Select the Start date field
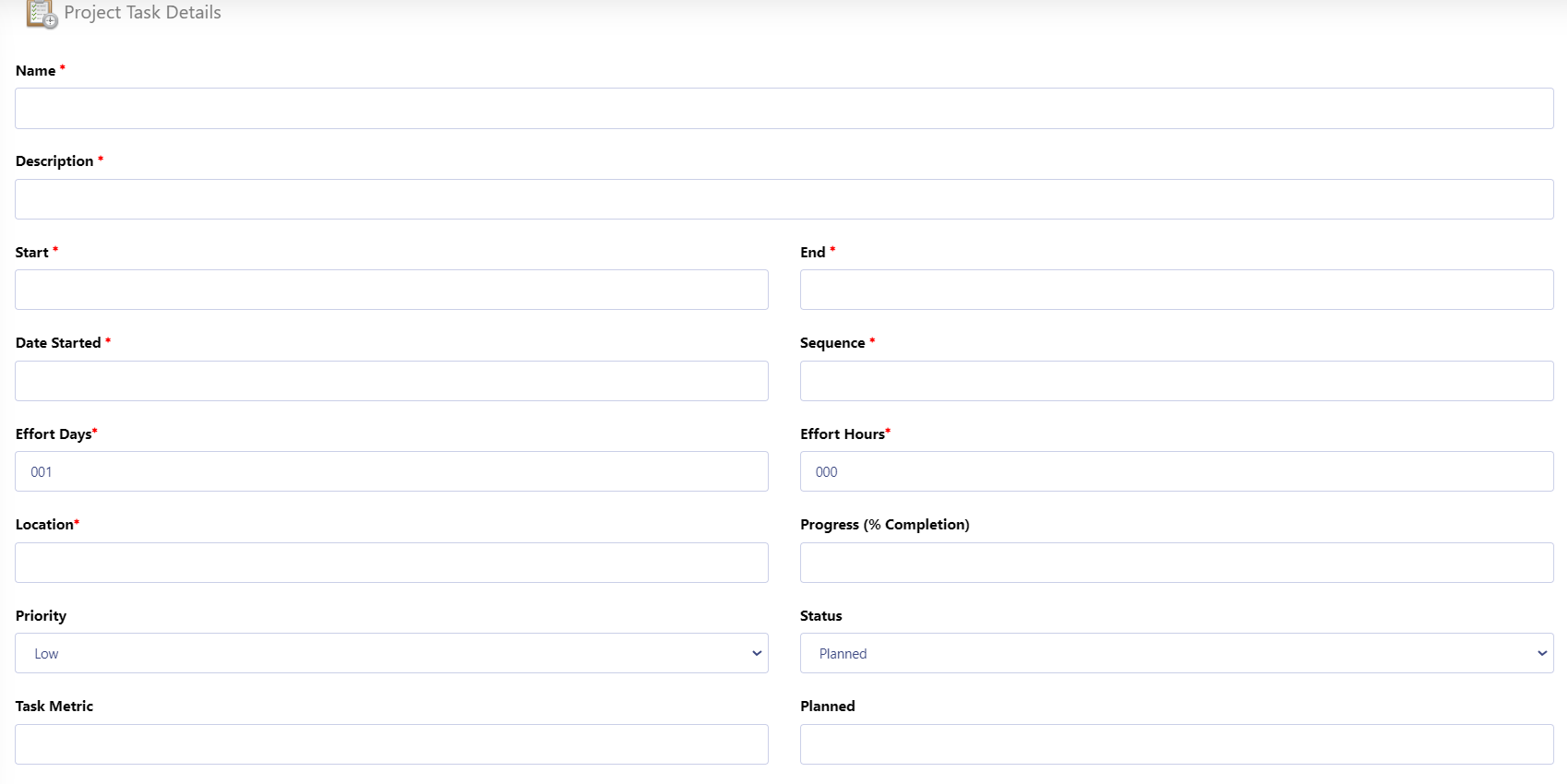 coord(391,290)
